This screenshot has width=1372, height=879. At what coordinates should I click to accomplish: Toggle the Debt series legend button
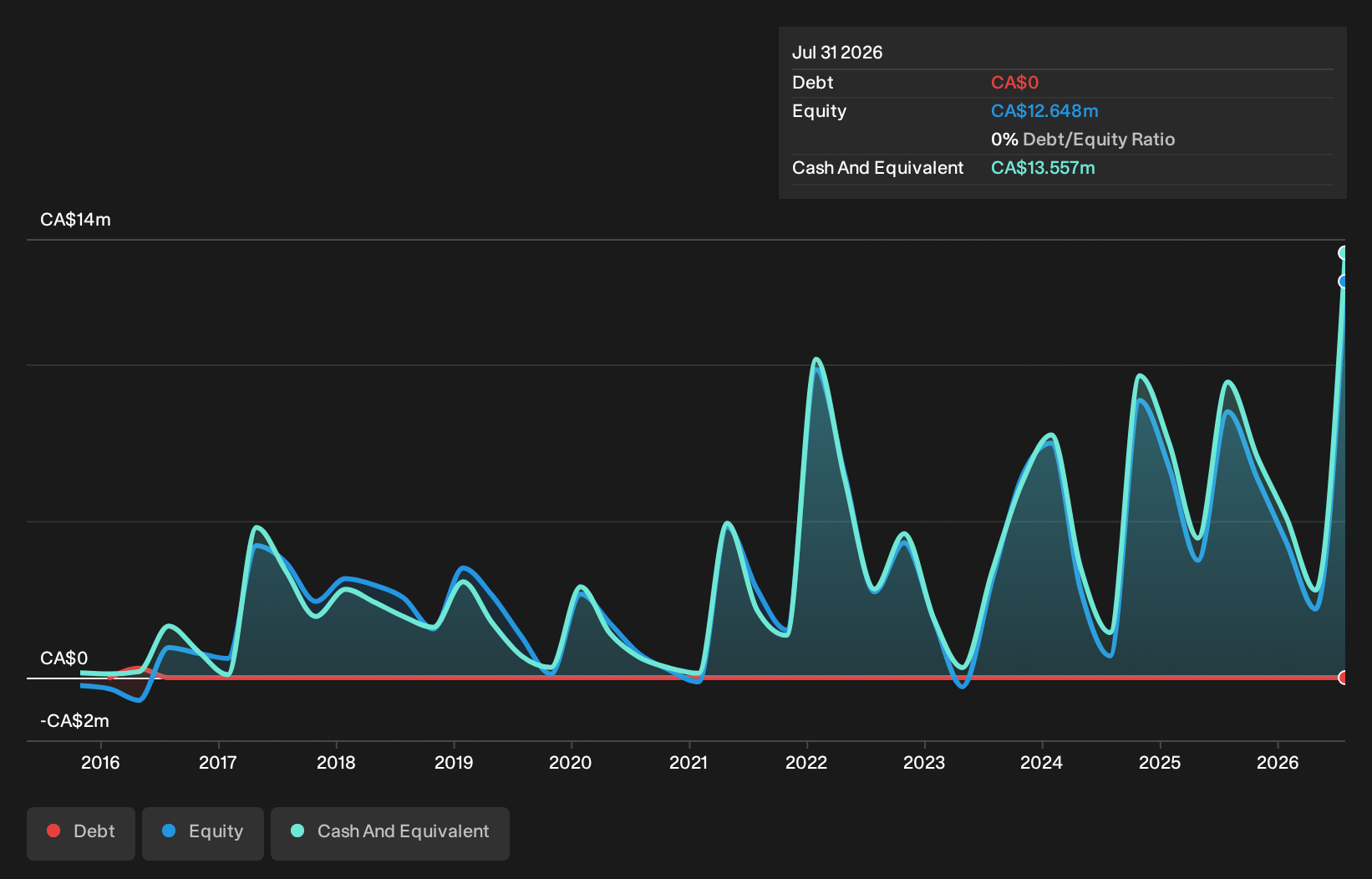point(81,833)
